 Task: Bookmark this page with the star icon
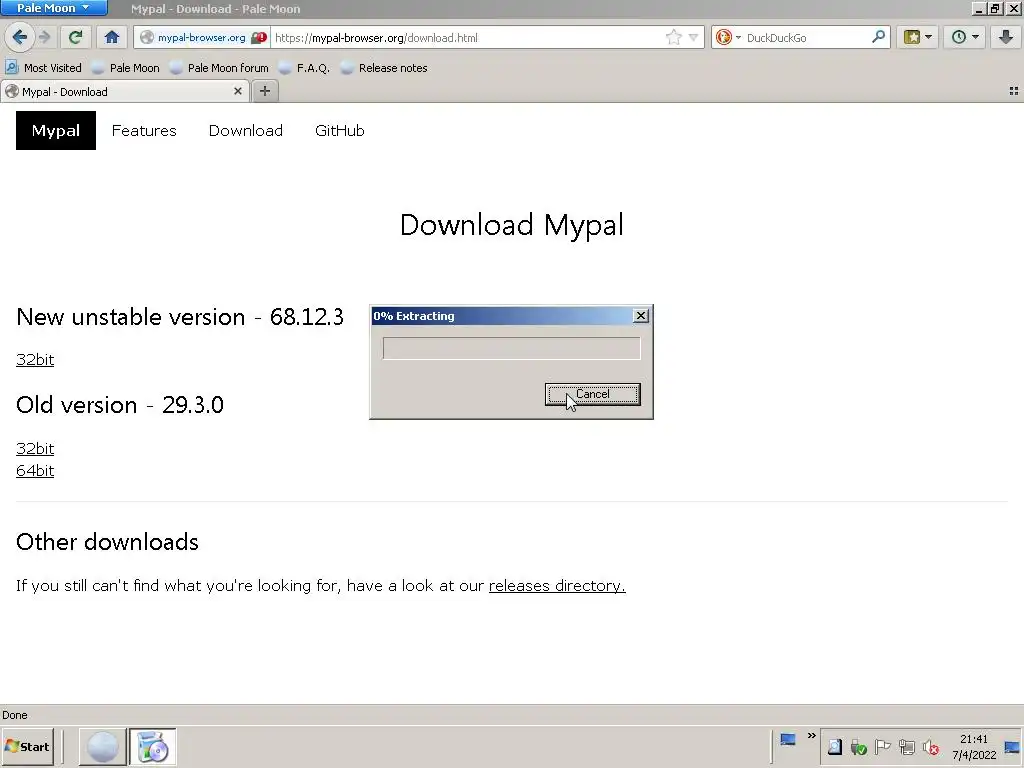click(x=673, y=37)
